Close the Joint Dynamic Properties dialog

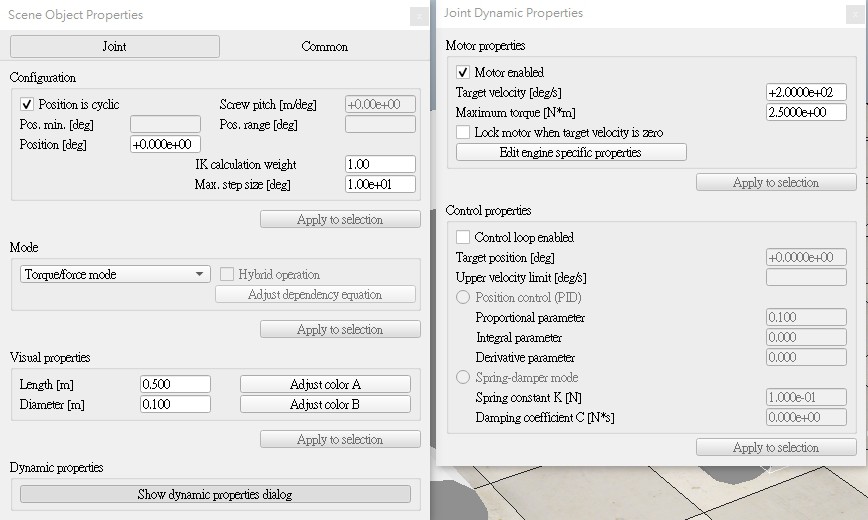(855, 14)
